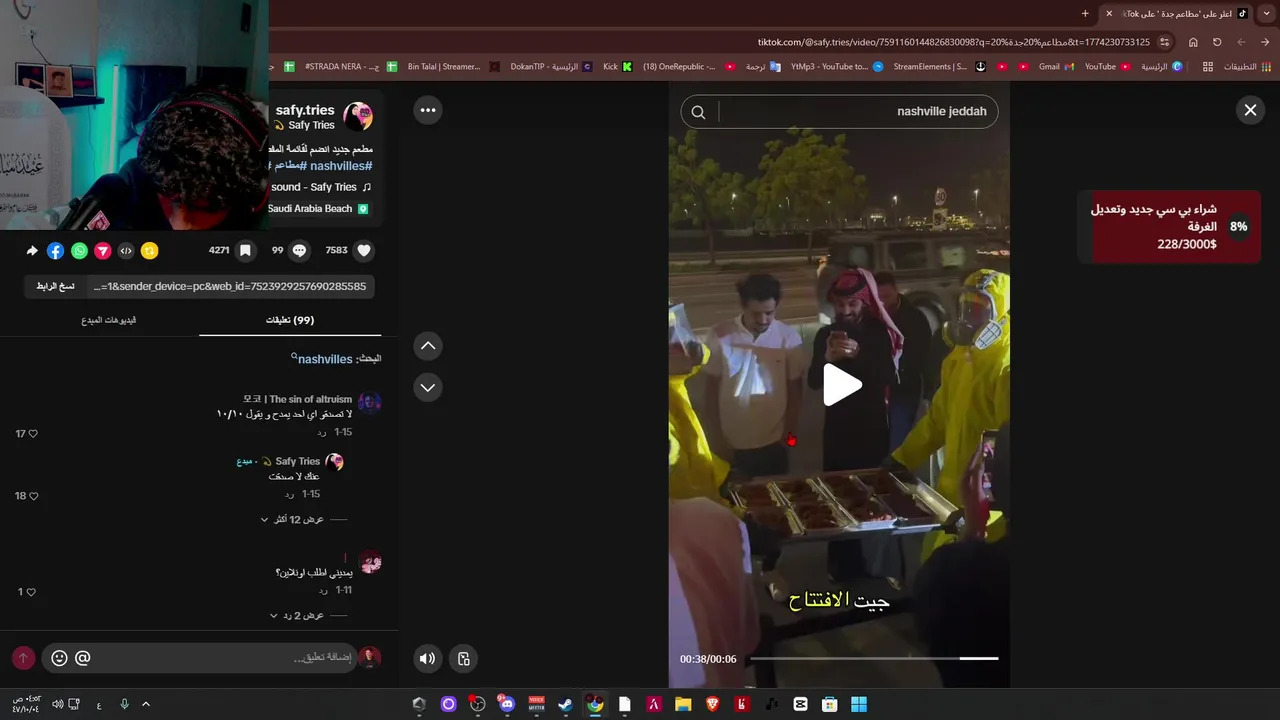Open The sin of altruism commenter avatar
This screenshot has height=720, width=1280.
369,403
